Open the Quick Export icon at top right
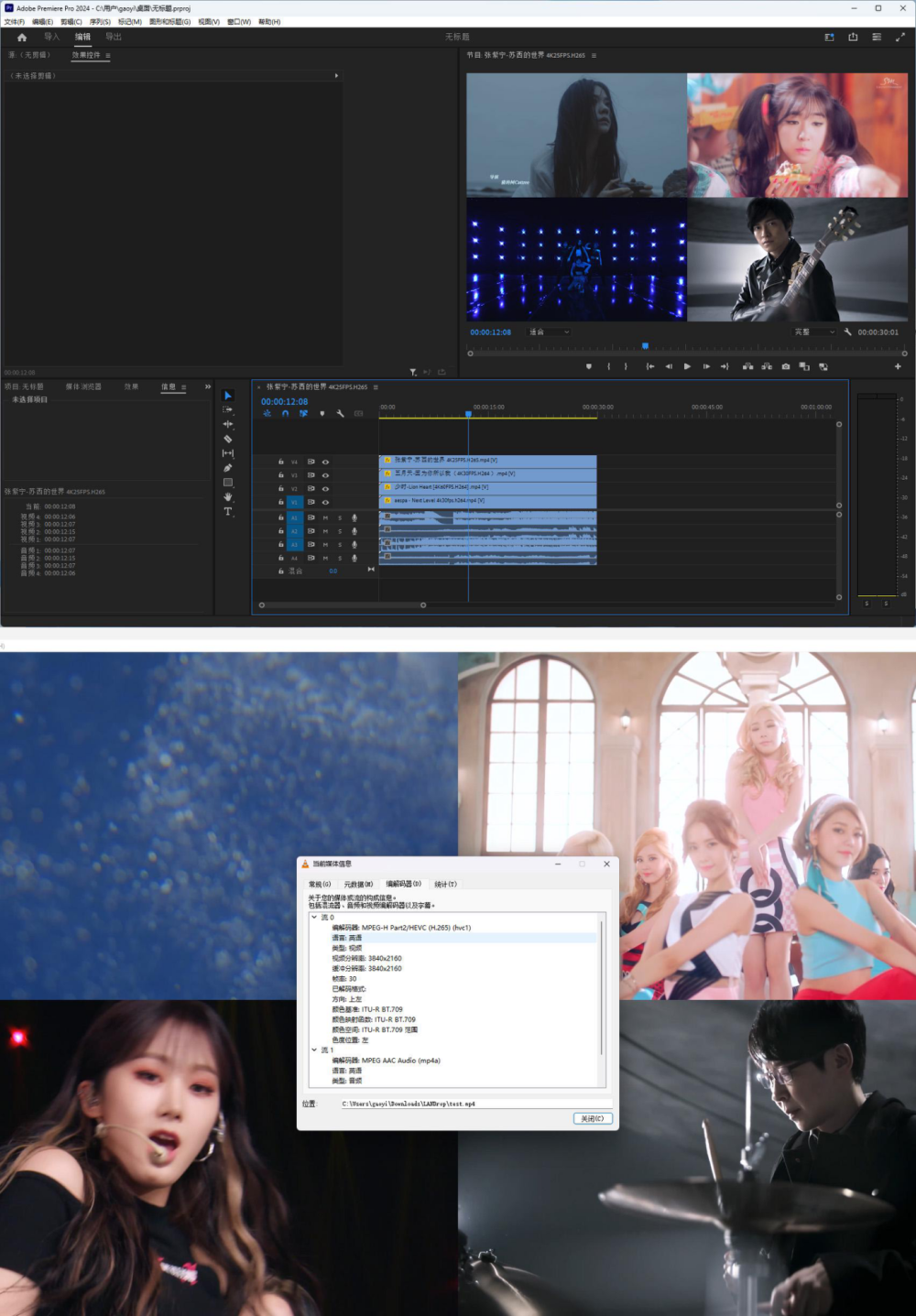916x1316 pixels. coord(853,38)
